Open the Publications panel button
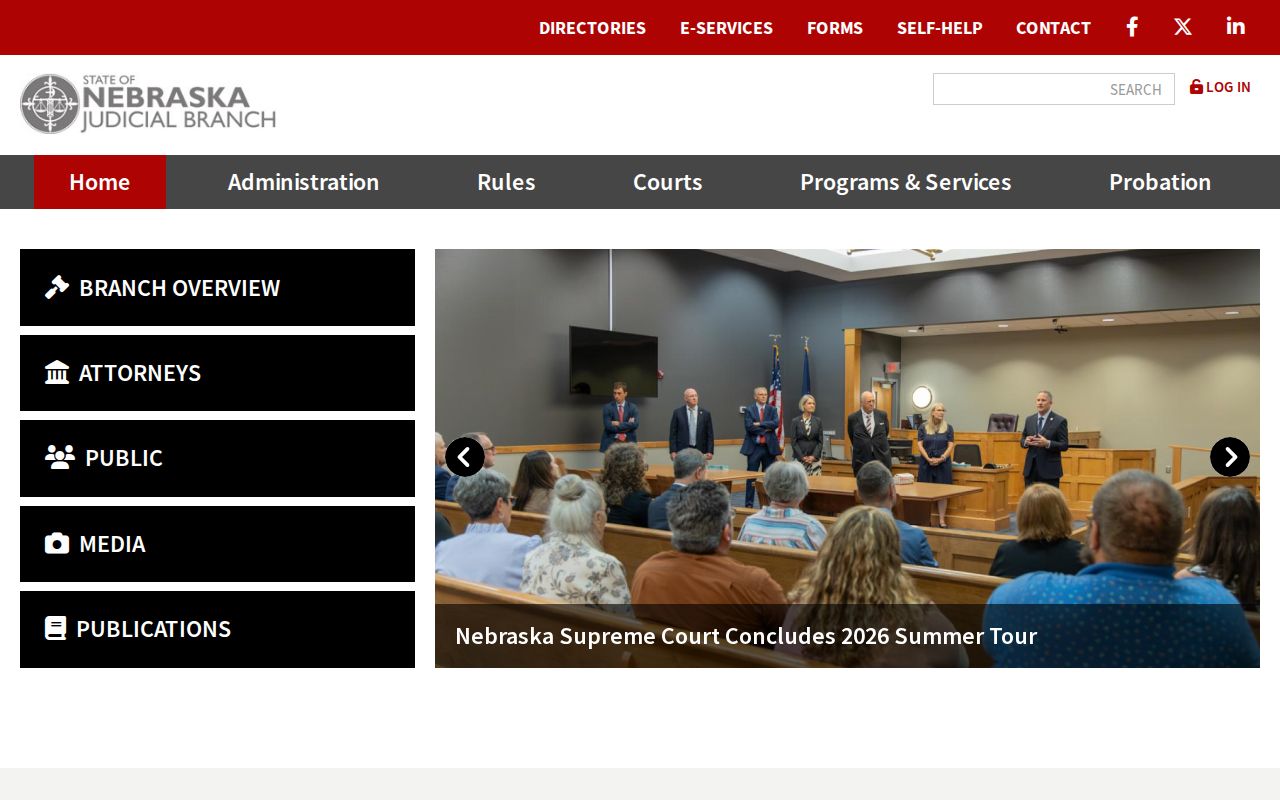This screenshot has width=1280, height=800. click(217, 629)
